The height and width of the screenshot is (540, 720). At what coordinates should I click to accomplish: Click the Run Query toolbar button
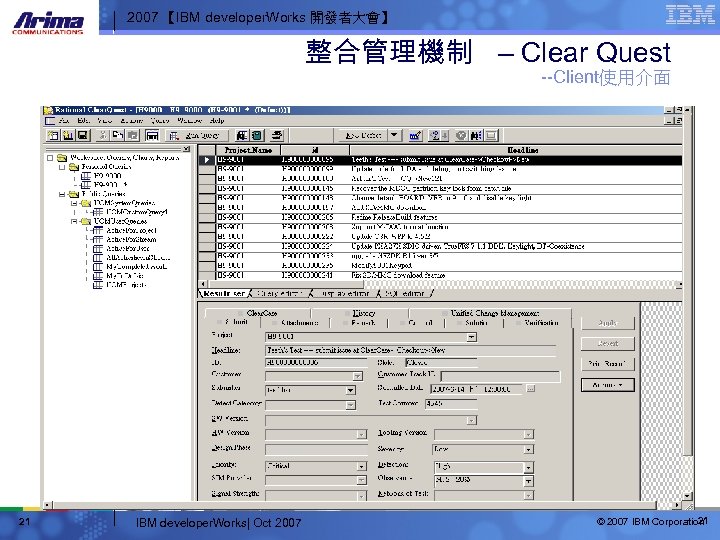point(196,135)
